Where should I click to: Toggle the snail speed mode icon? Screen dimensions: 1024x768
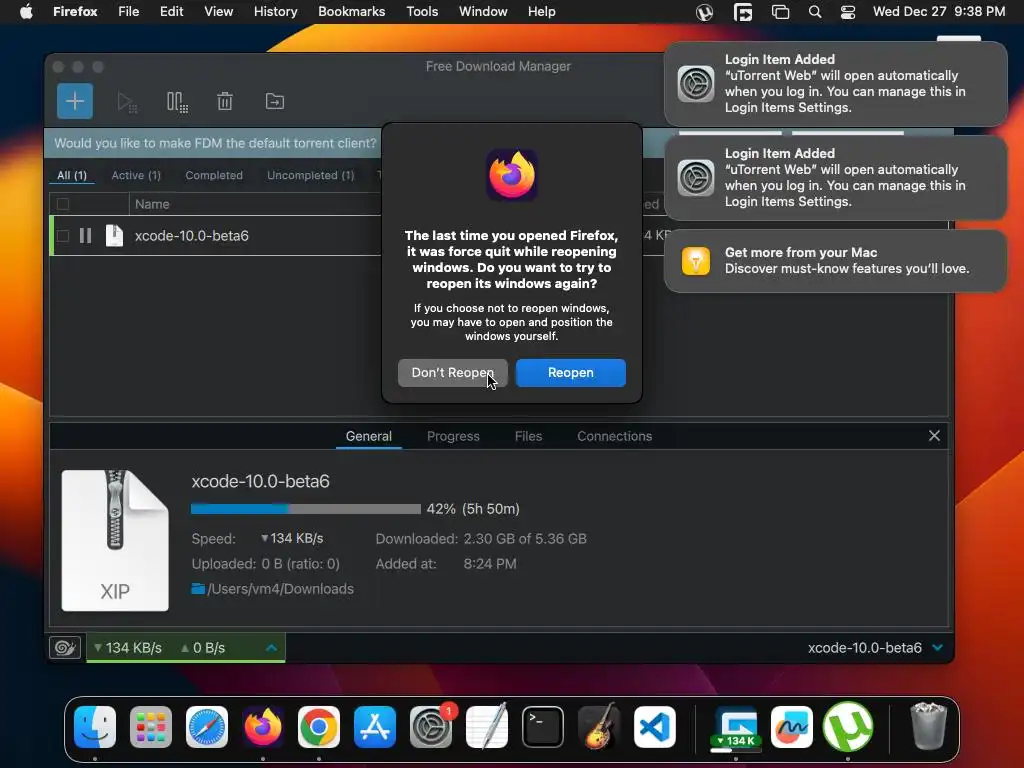[x=65, y=647]
